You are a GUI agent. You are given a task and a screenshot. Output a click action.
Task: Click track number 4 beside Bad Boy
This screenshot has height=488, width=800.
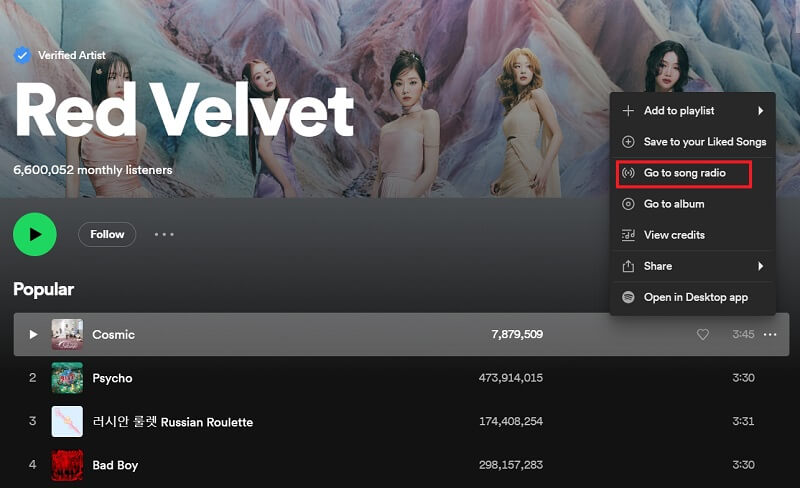pos(33,465)
